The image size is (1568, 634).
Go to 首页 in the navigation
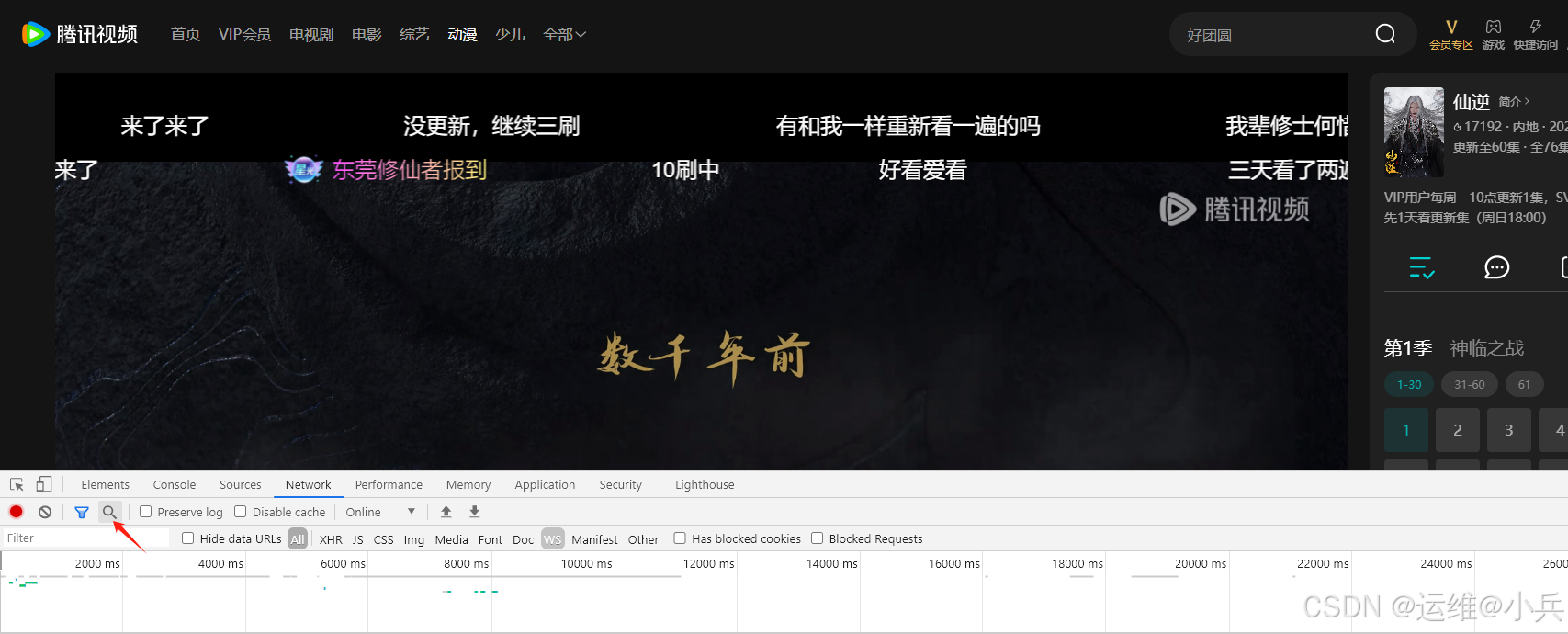click(x=186, y=34)
